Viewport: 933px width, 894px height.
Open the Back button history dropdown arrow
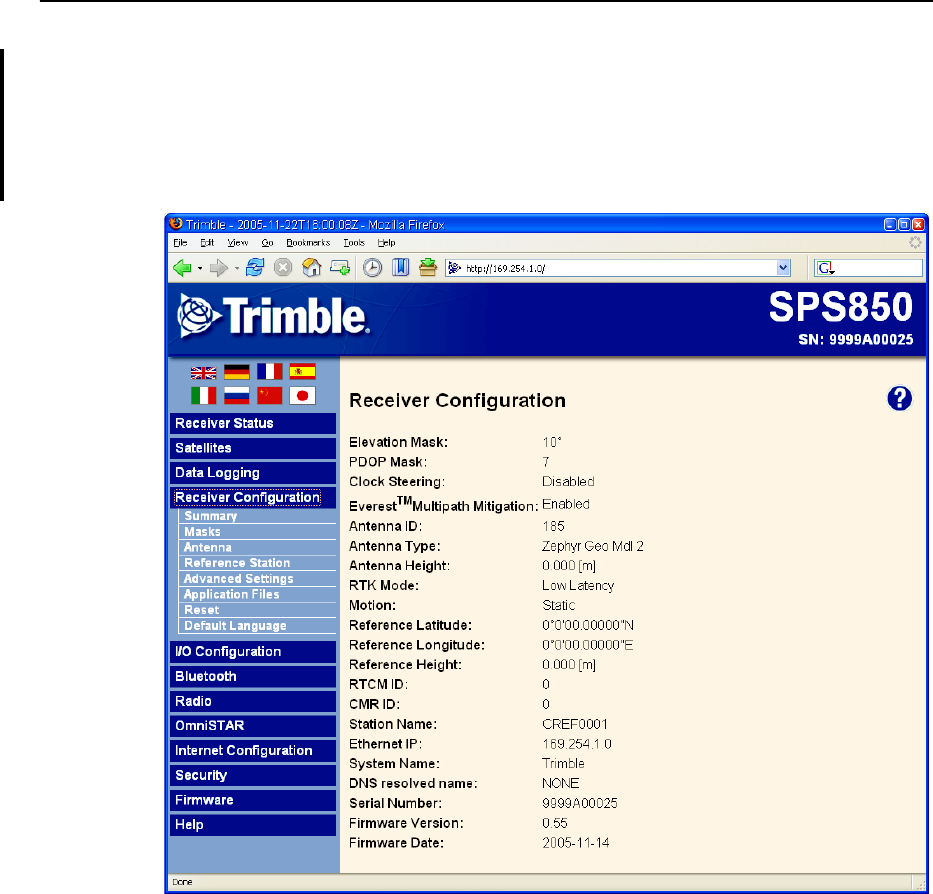click(x=200, y=268)
